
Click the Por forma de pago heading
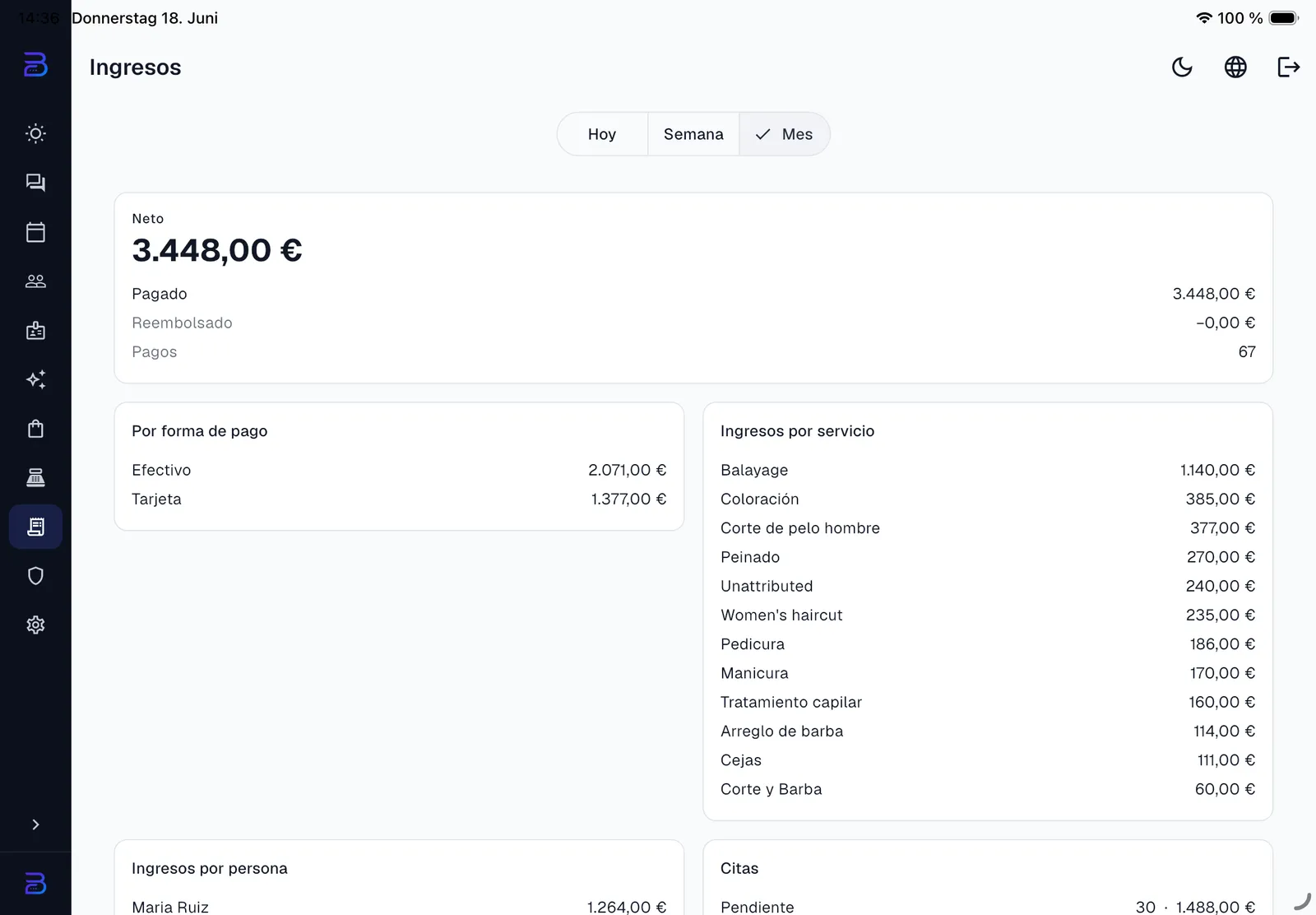[199, 431]
